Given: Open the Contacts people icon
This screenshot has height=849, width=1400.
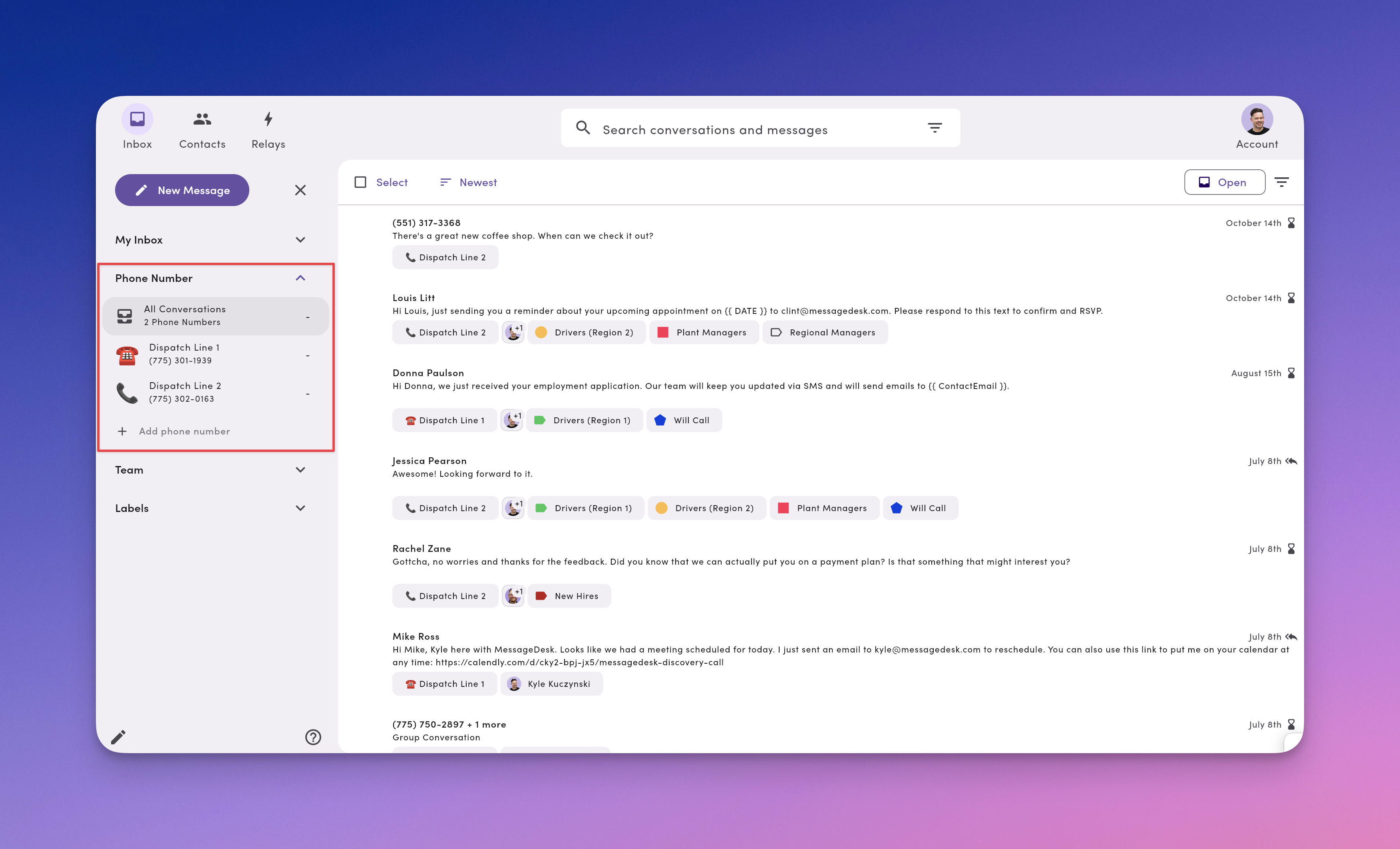Looking at the screenshot, I should pyautogui.click(x=202, y=119).
